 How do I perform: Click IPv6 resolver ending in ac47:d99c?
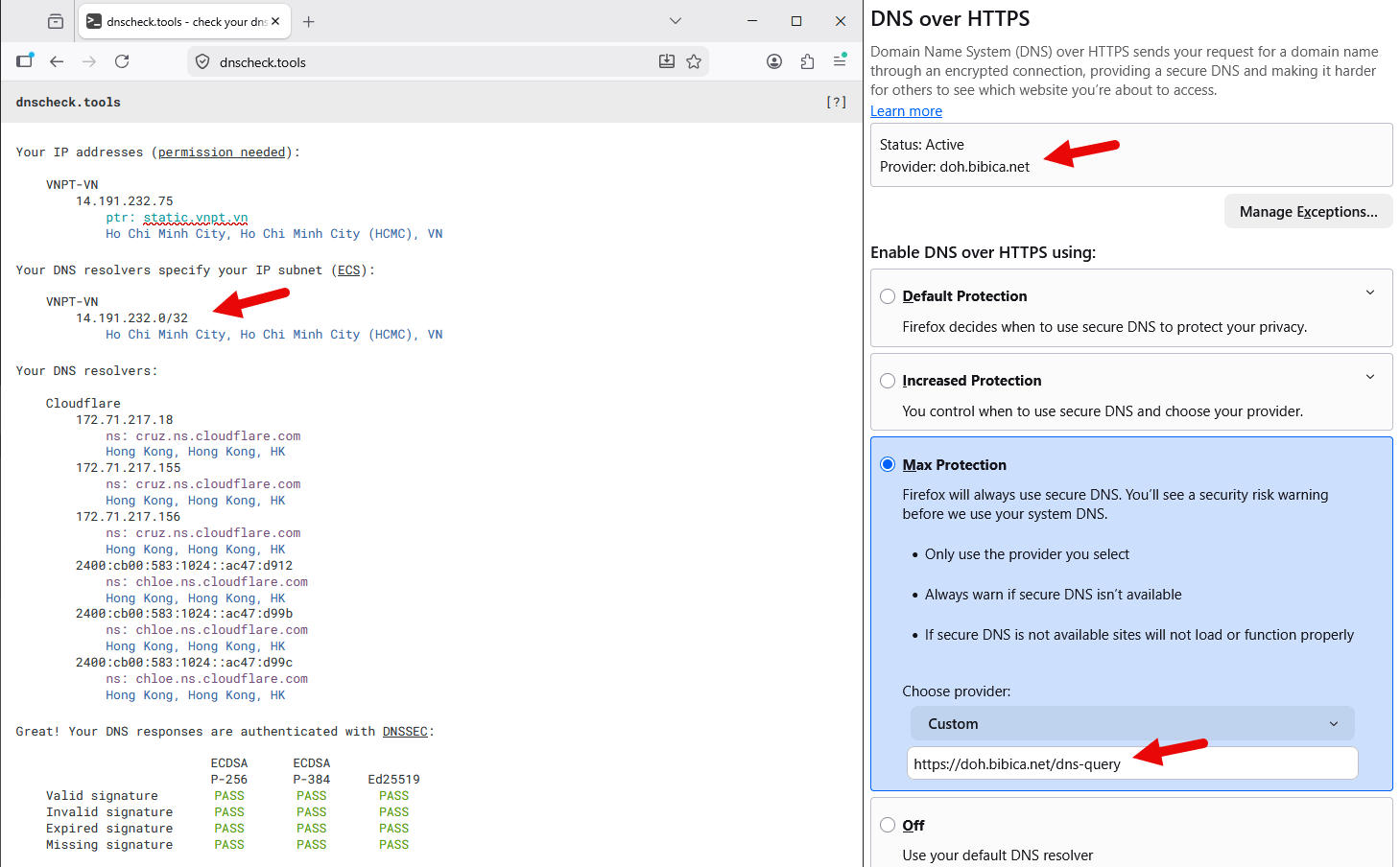[184, 663]
